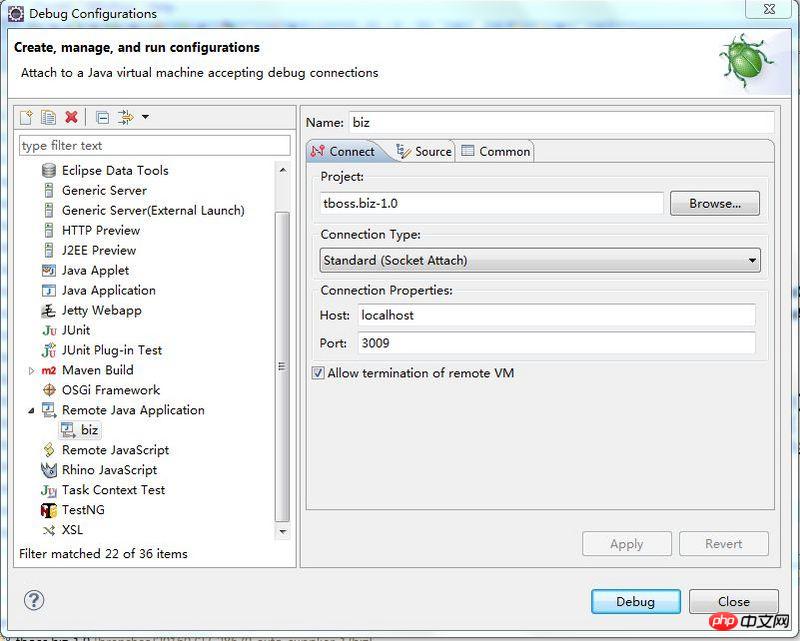
Task: Click the Duplicate configuration icon
Action: (48, 118)
